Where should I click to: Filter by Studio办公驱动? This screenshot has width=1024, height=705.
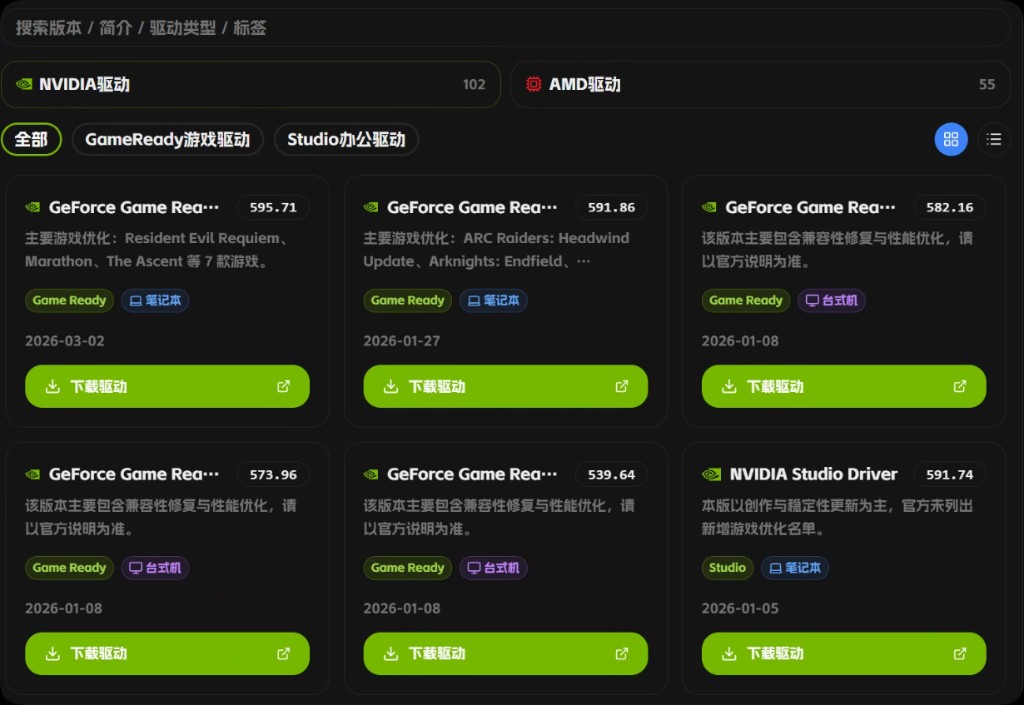point(346,139)
